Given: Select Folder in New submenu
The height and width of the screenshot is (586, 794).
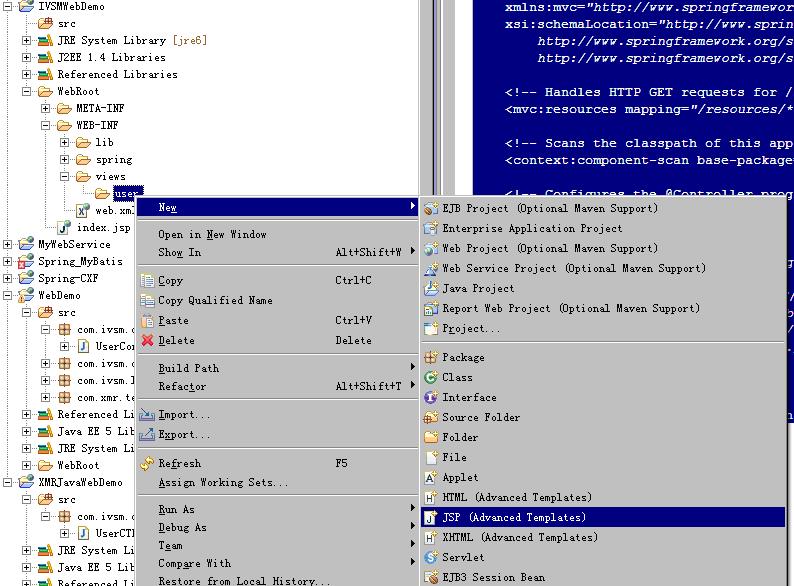Looking at the screenshot, I should 603,437.
